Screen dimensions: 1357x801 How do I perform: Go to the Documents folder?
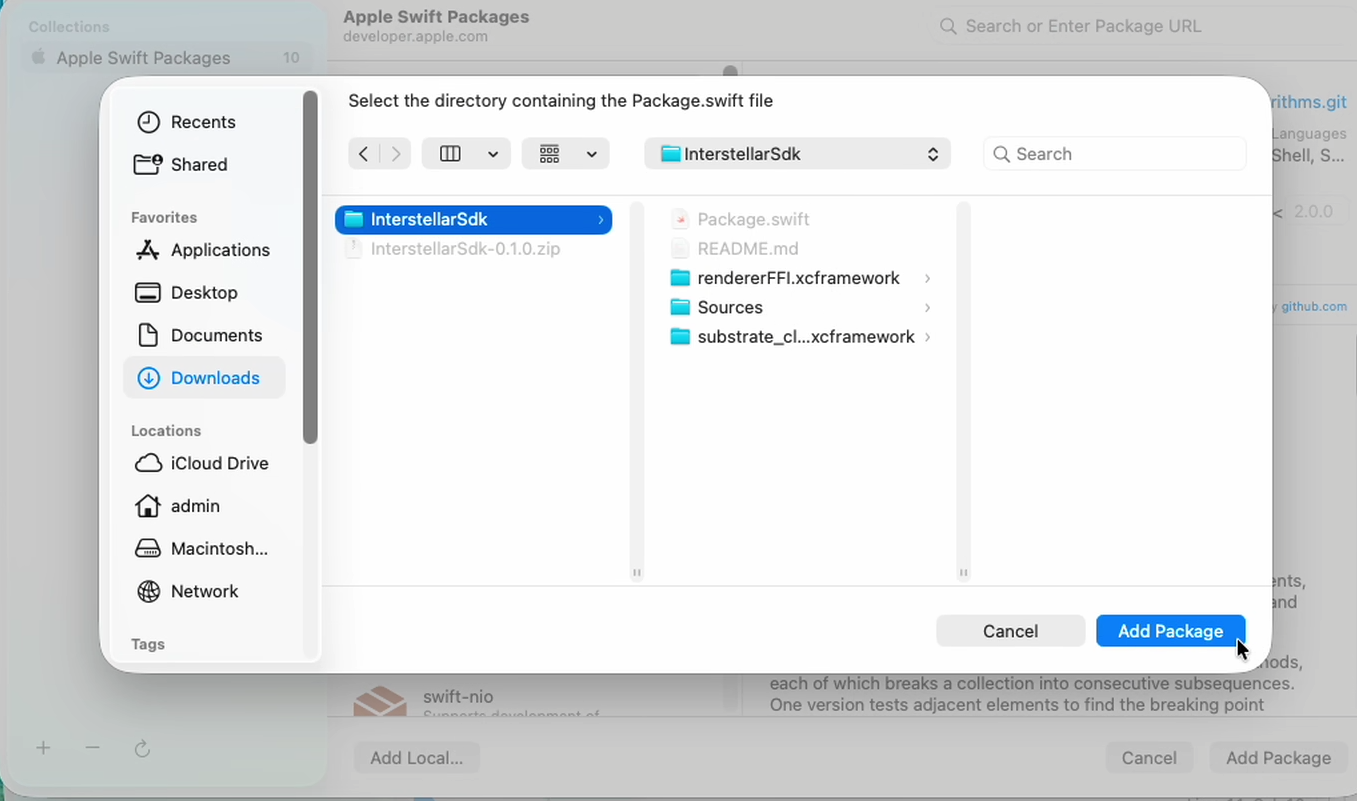199,336
